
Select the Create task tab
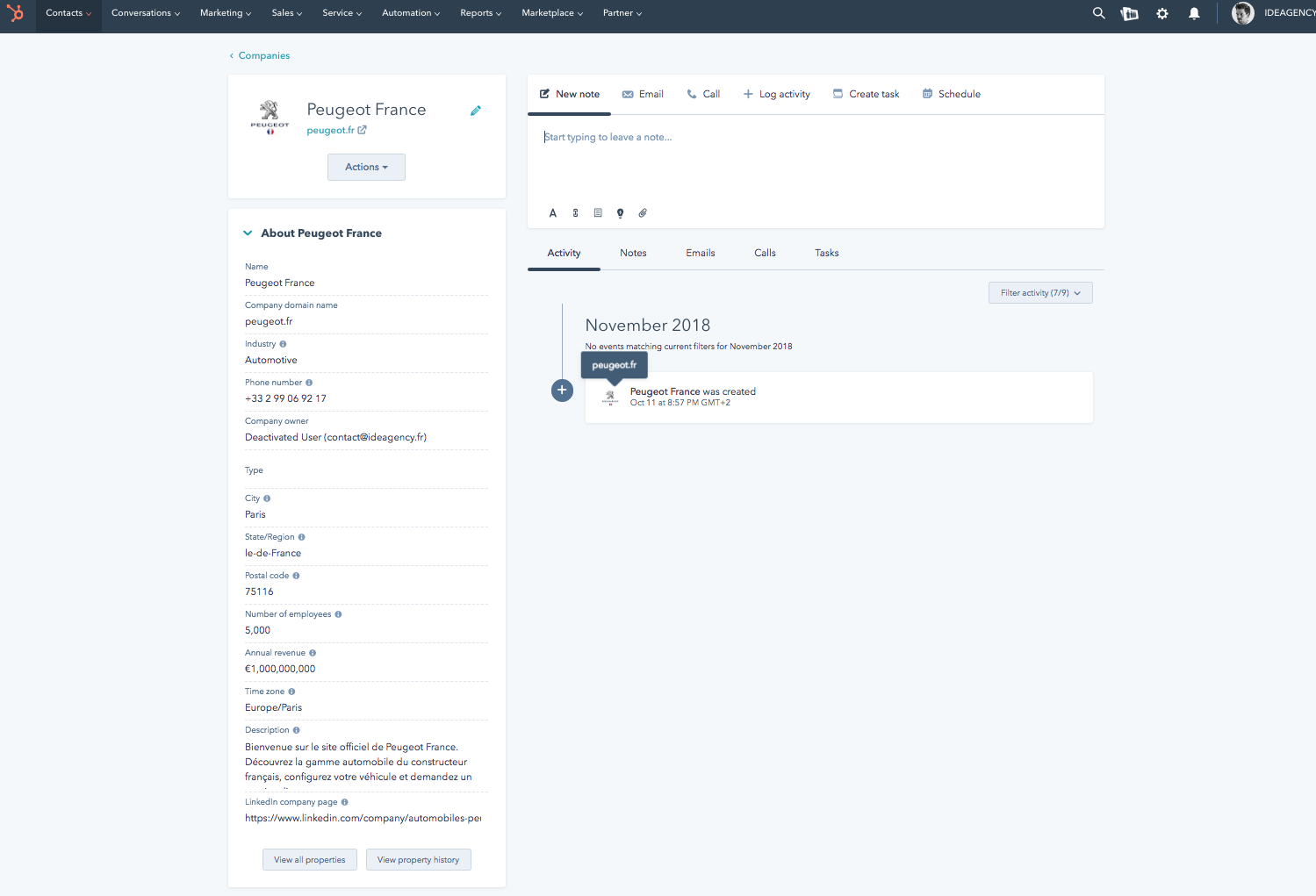click(x=866, y=94)
